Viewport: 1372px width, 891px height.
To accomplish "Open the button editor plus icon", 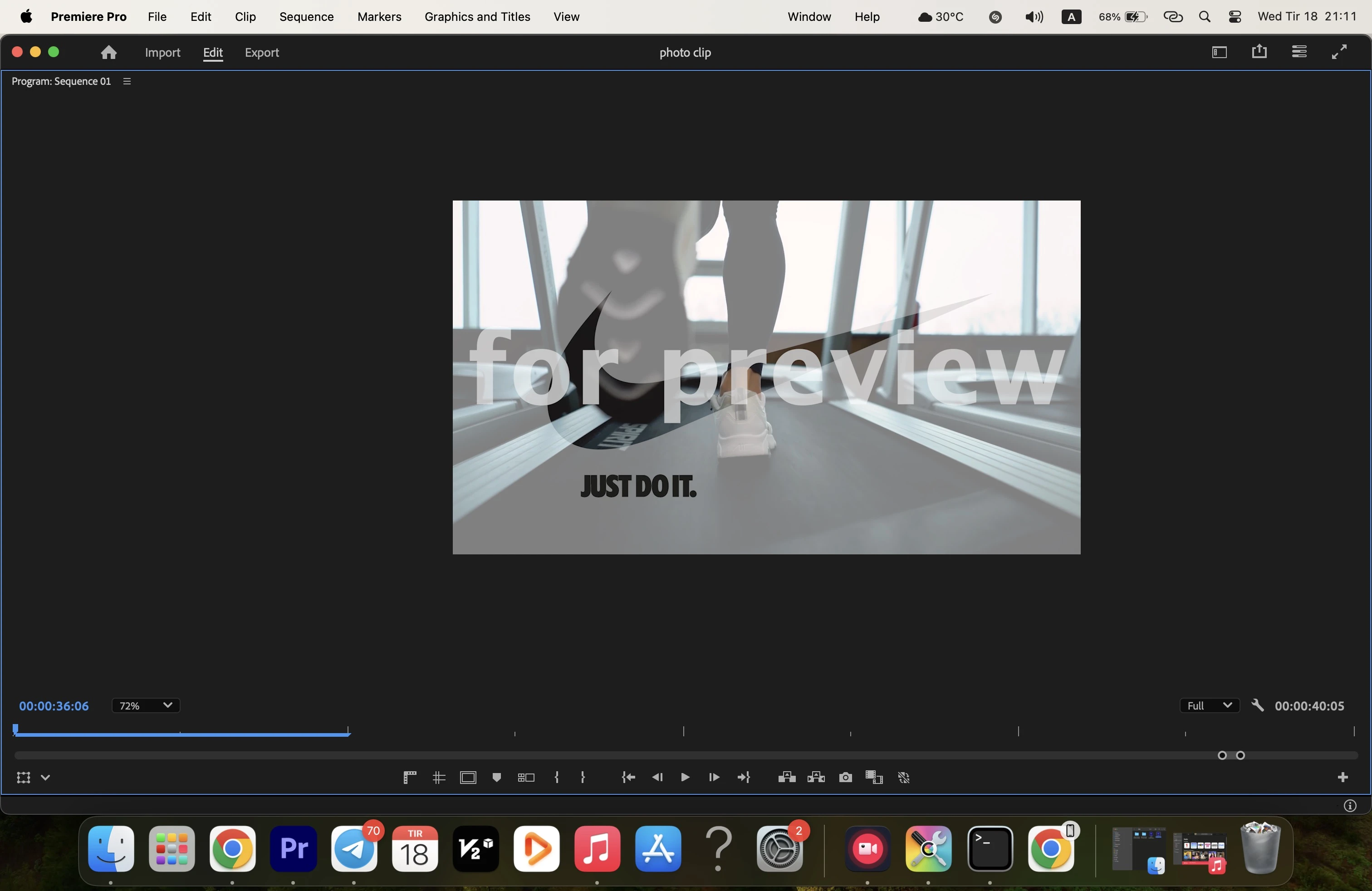I will pyautogui.click(x=1342, y=778).
